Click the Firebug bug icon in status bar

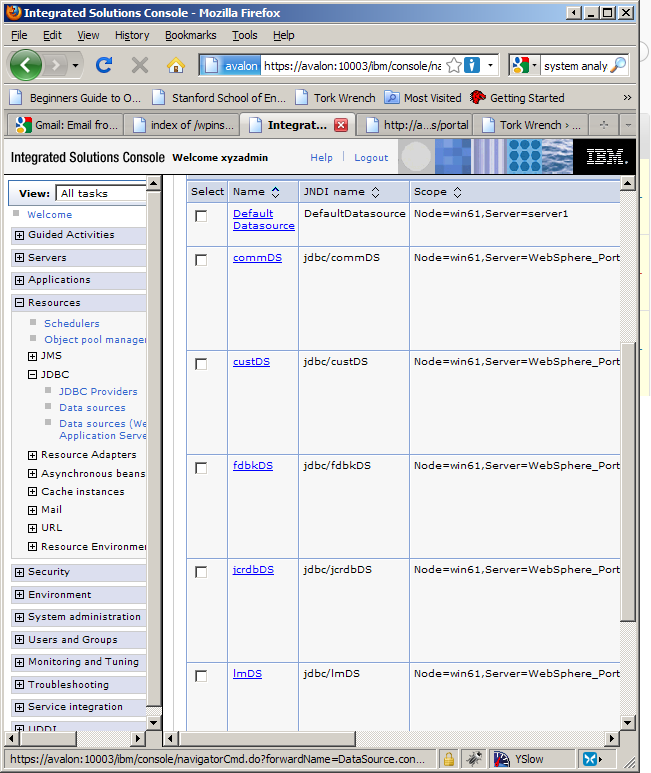(x=474, y=759)
